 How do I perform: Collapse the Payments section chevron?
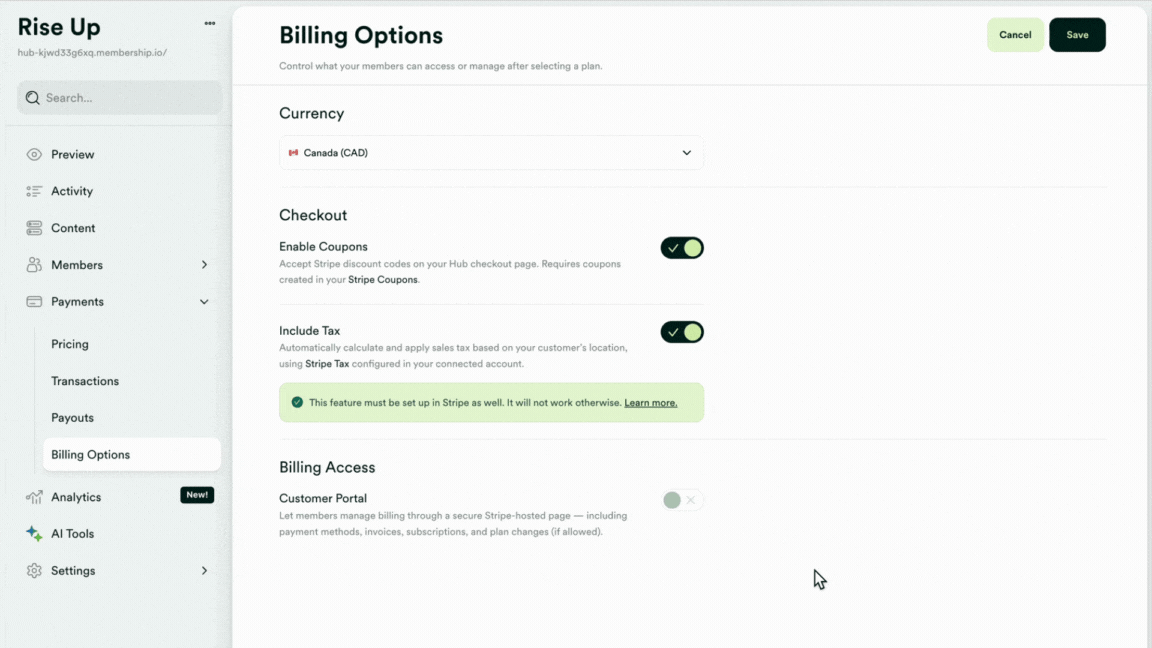click(204, 301)
